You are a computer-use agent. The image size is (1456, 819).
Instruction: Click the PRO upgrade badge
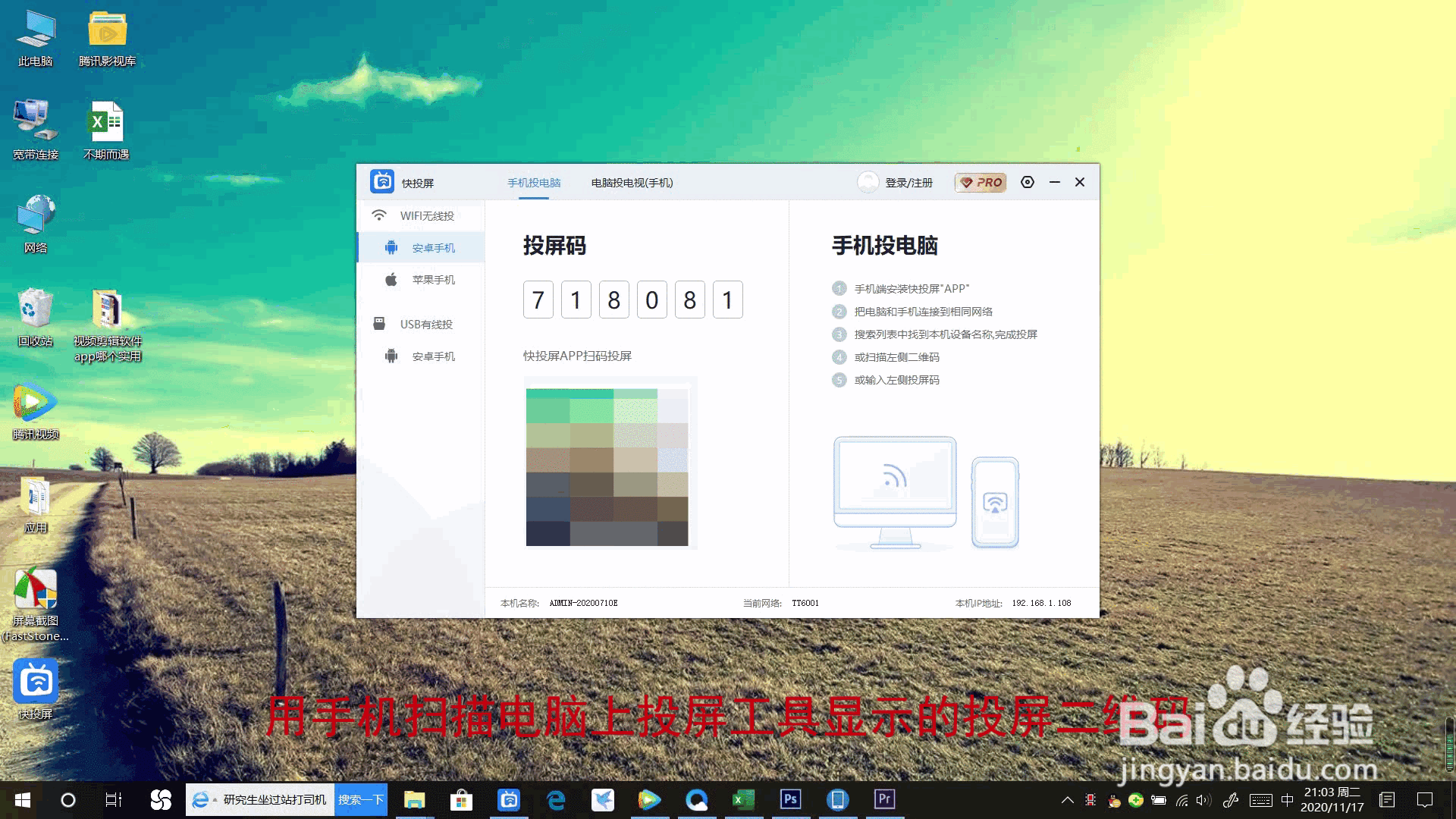point(981,183)
